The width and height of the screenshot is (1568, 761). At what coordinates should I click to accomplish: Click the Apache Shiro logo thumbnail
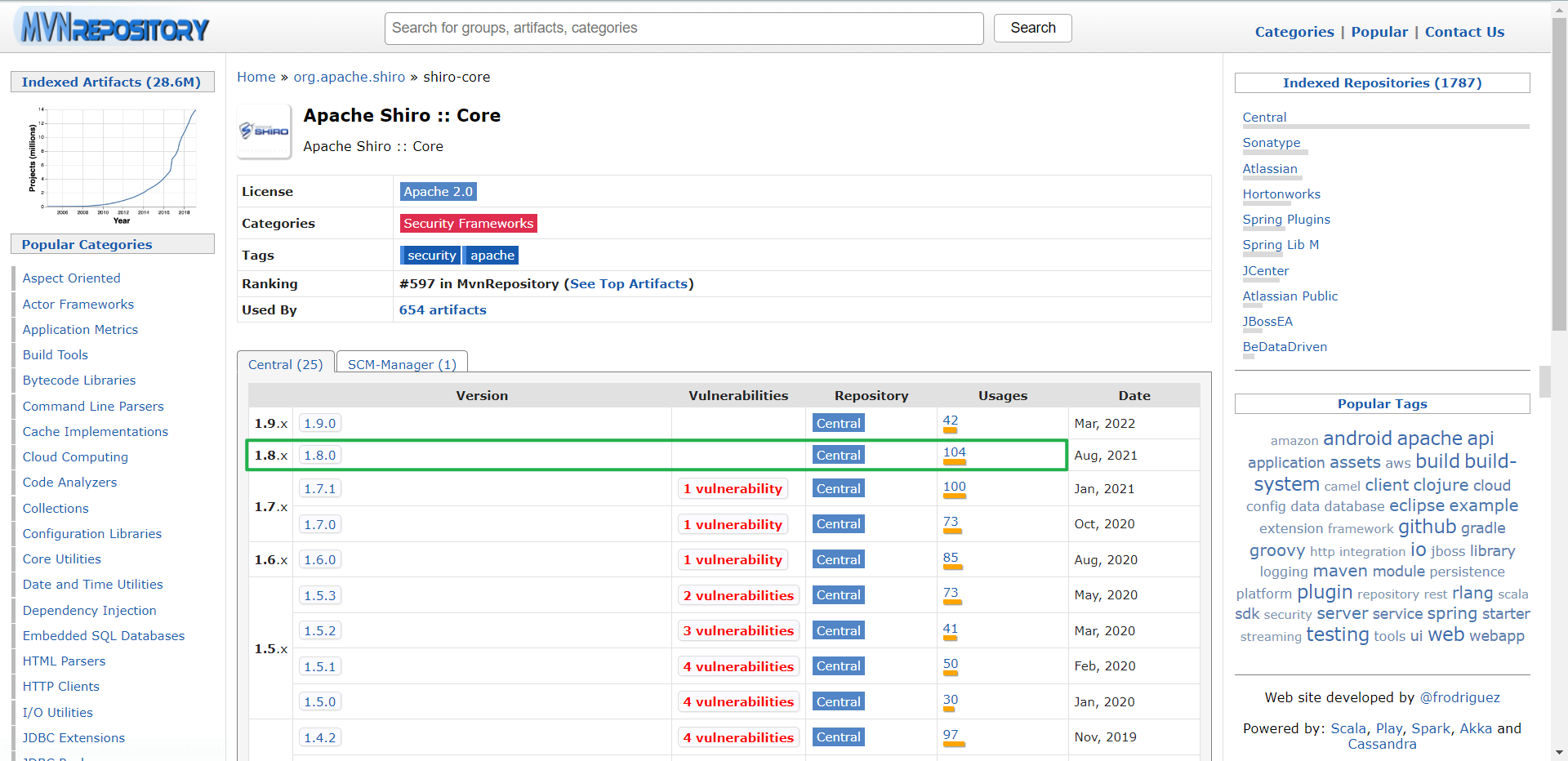coord(264,131)
